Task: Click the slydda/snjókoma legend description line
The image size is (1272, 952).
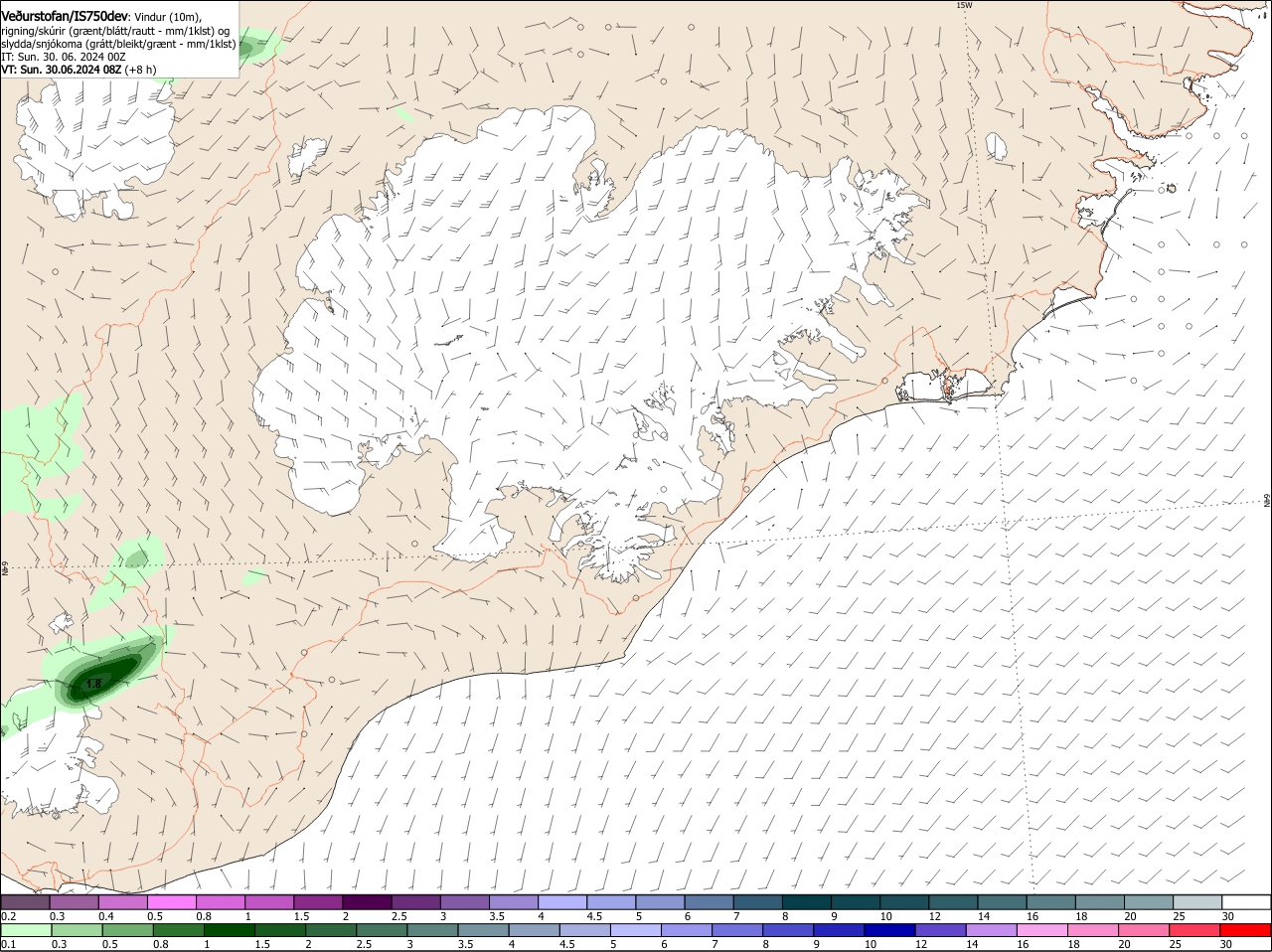Action: [118, 44]
